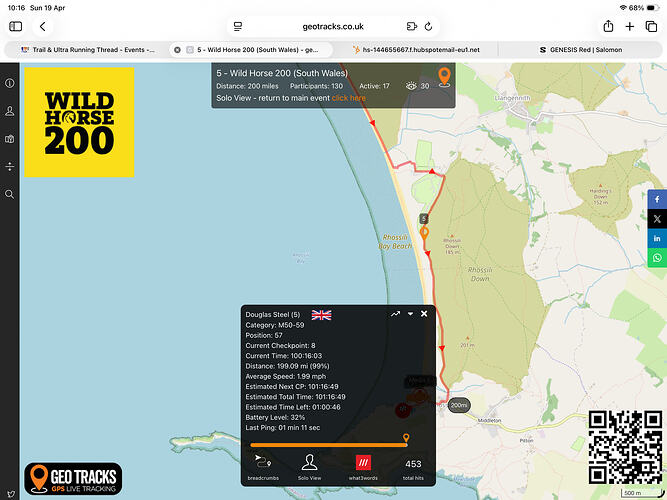
Task: Open Safari's tab overview button
Action: [x=652, y=26]
